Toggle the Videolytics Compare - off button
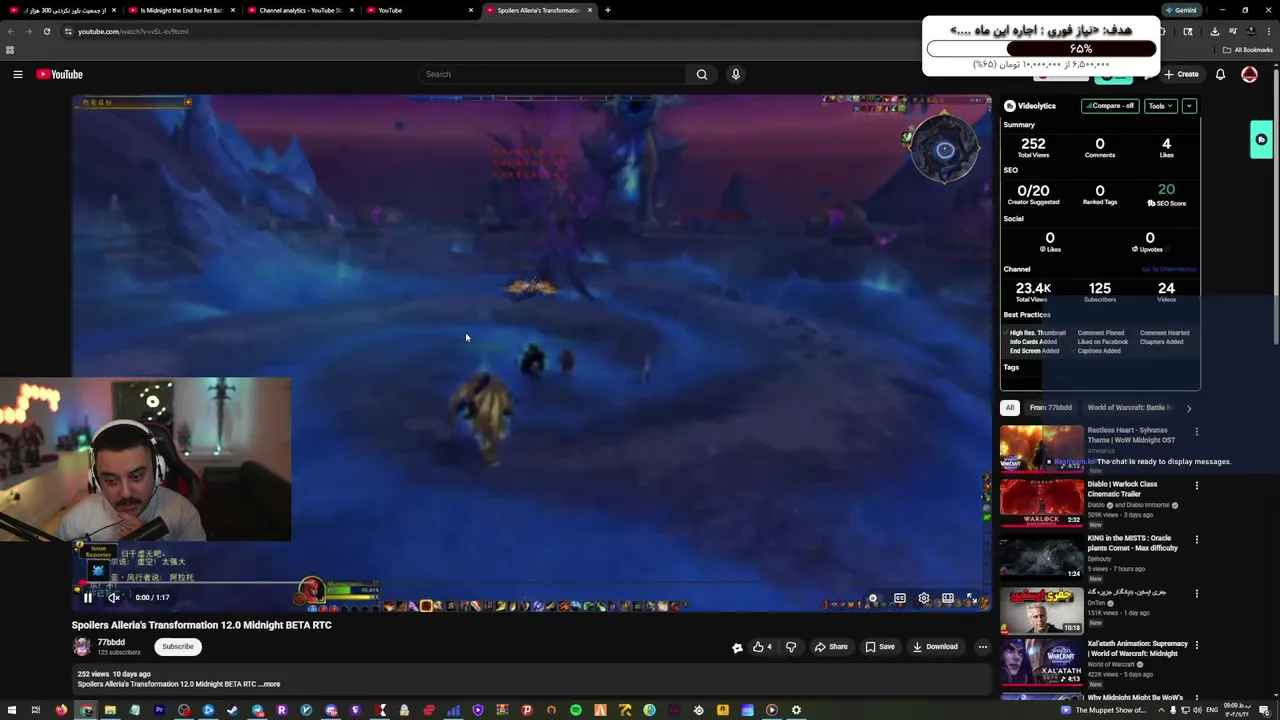The width and height of the screenshot is (1280, 720). tap(1111, 106)
